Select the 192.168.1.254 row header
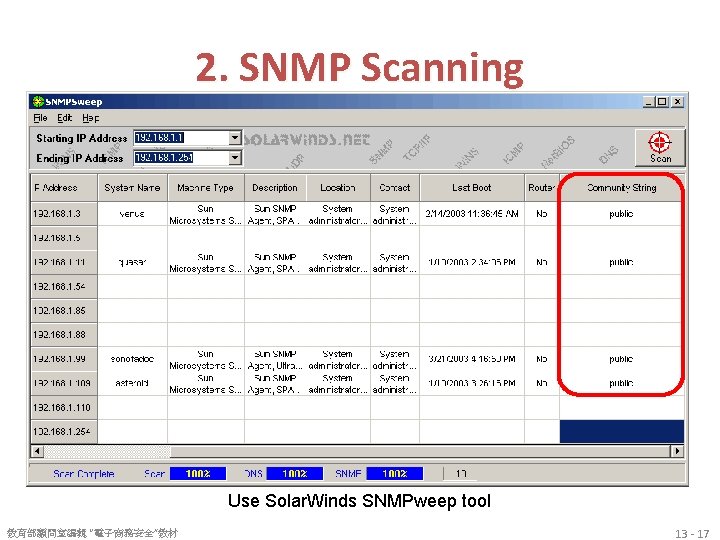This screenshot has width=720, height=540. pyautogui.click(x=64, y=432)
